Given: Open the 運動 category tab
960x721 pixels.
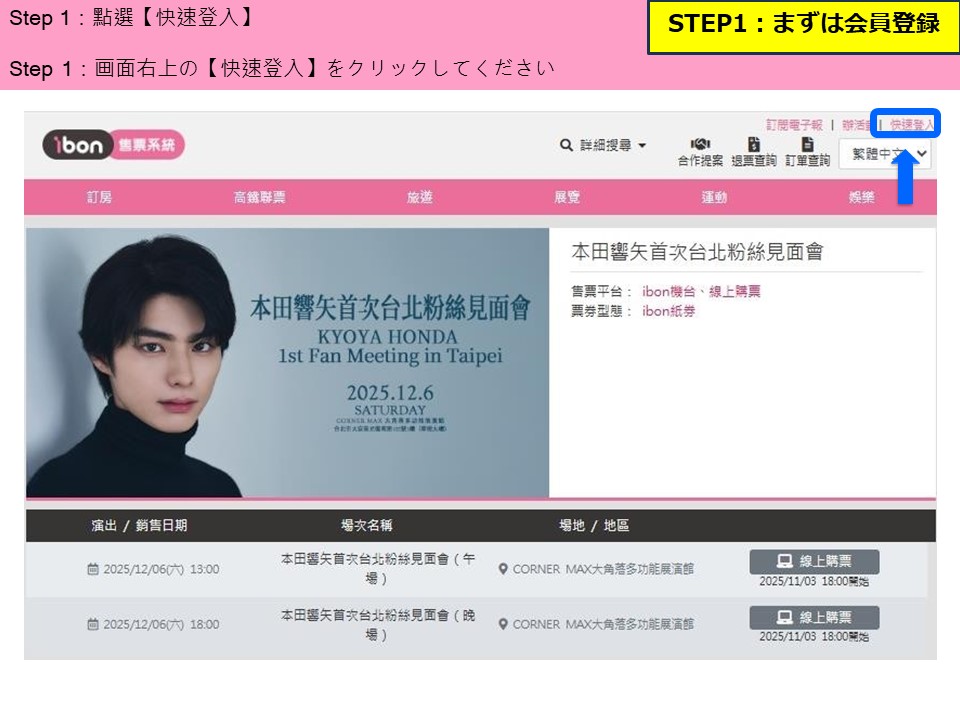Looking at the screenshot, I should [714, 197].
